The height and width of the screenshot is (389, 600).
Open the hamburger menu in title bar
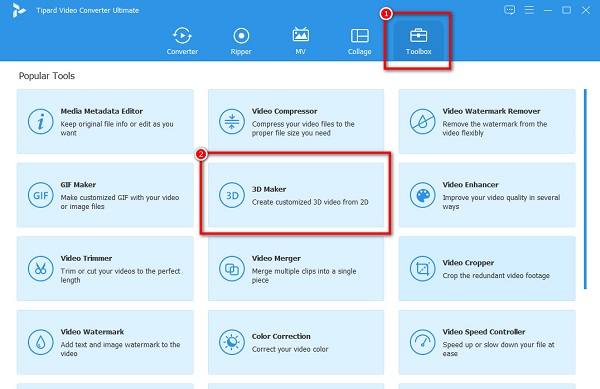[x=529, y=10]
